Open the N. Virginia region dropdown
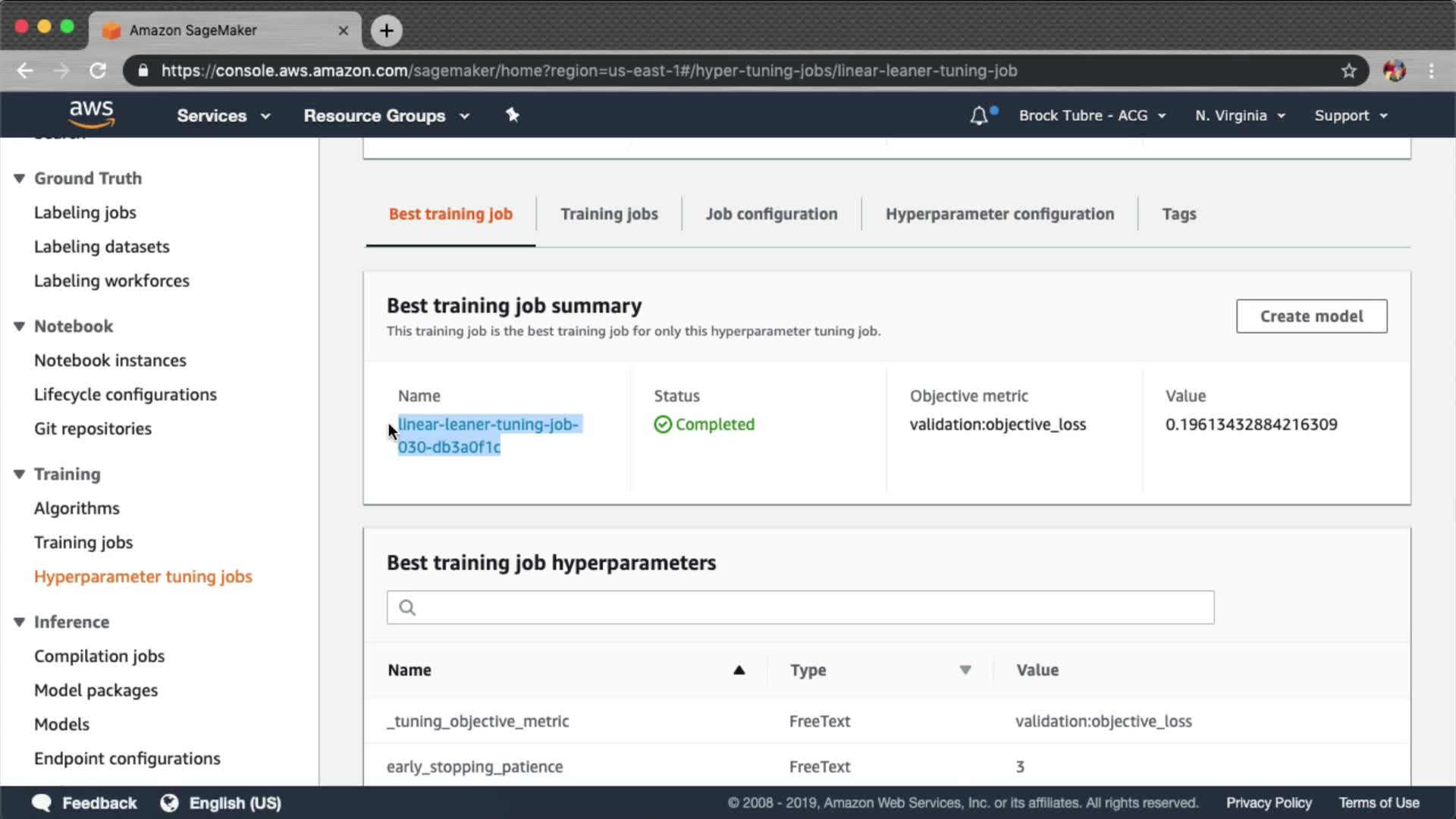 point(1240,116)
